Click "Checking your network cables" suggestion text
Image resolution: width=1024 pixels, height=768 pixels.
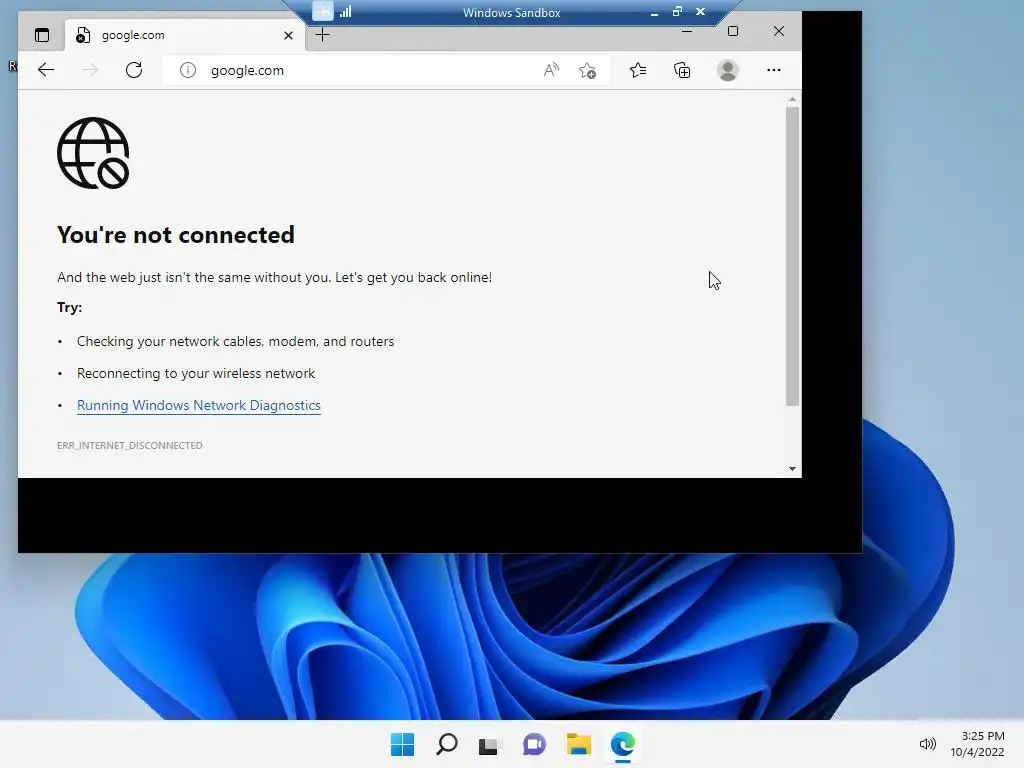coord(235,342)
